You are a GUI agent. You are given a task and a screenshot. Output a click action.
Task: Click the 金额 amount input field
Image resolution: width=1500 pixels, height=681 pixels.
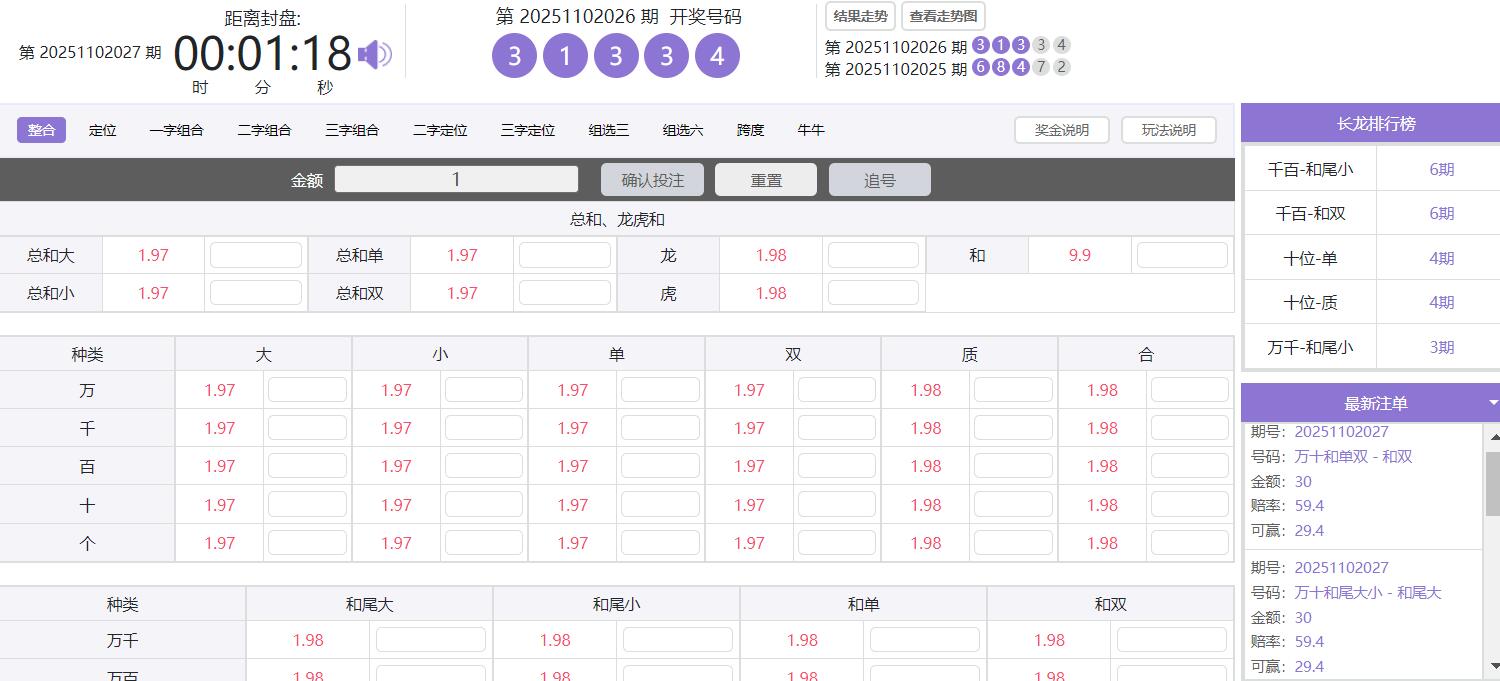456,179
